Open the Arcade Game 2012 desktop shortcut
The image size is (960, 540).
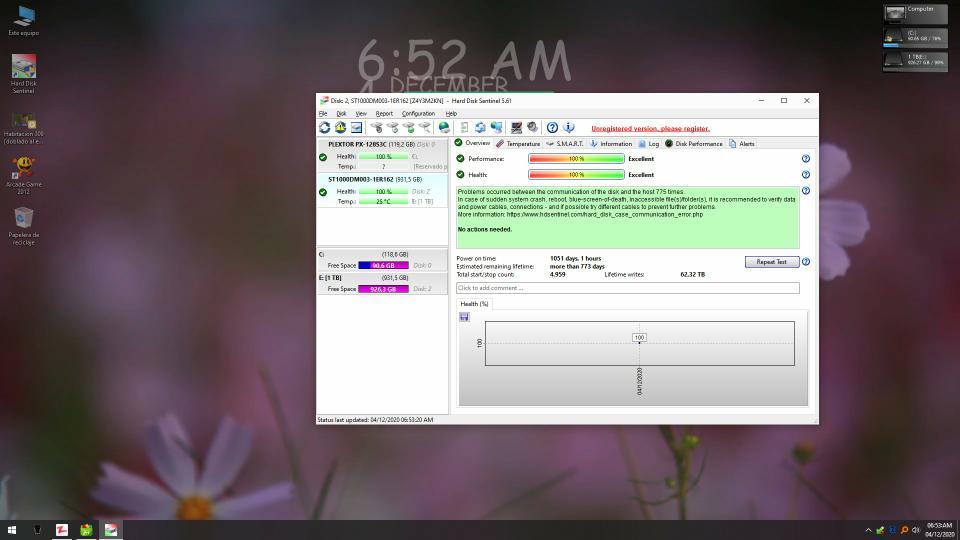coord(23,176)
